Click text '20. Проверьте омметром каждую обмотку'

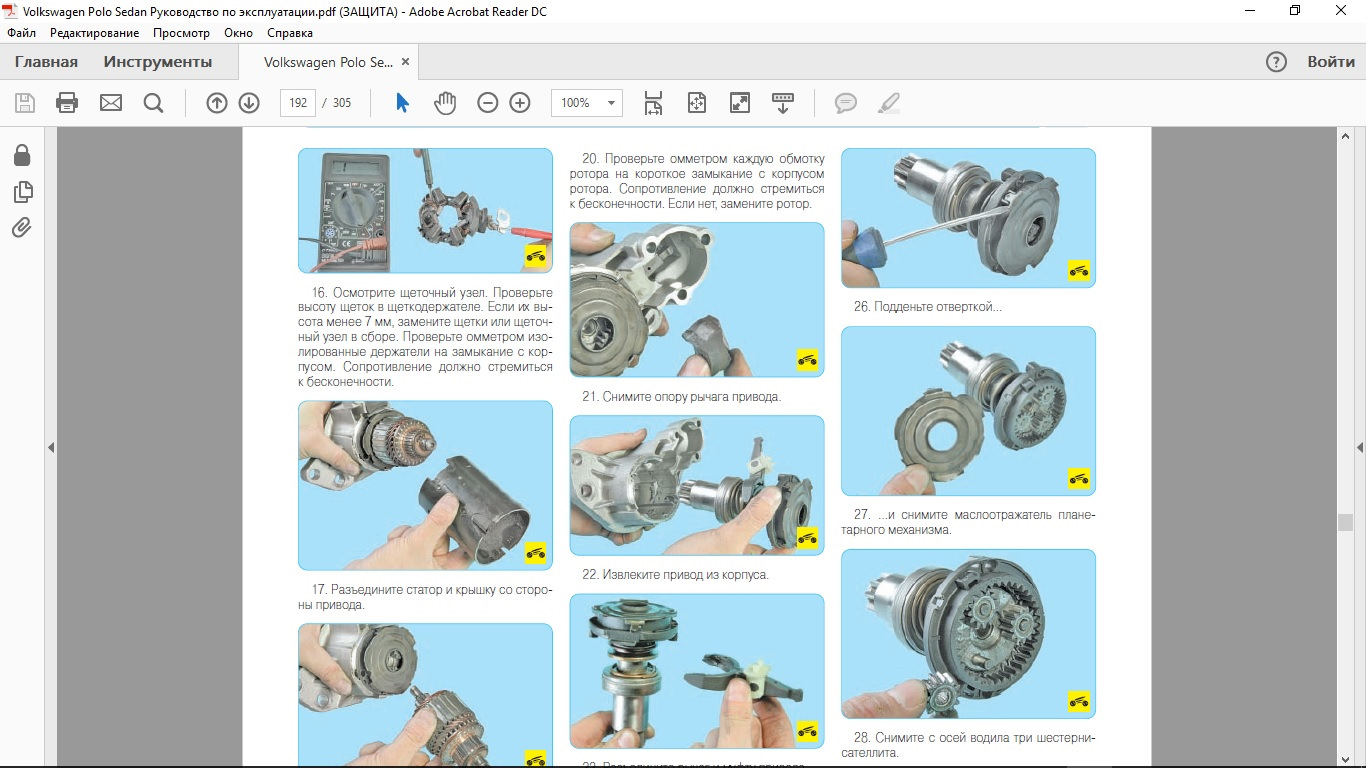703,159
